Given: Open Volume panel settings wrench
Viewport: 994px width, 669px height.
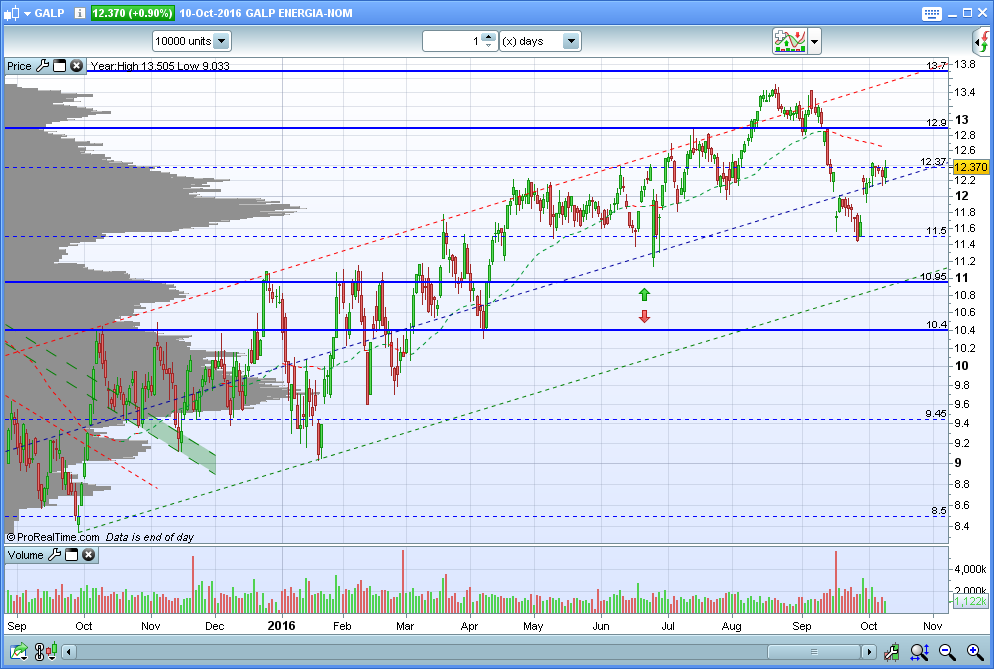Looking at the screenshot, I should [55, 555].
